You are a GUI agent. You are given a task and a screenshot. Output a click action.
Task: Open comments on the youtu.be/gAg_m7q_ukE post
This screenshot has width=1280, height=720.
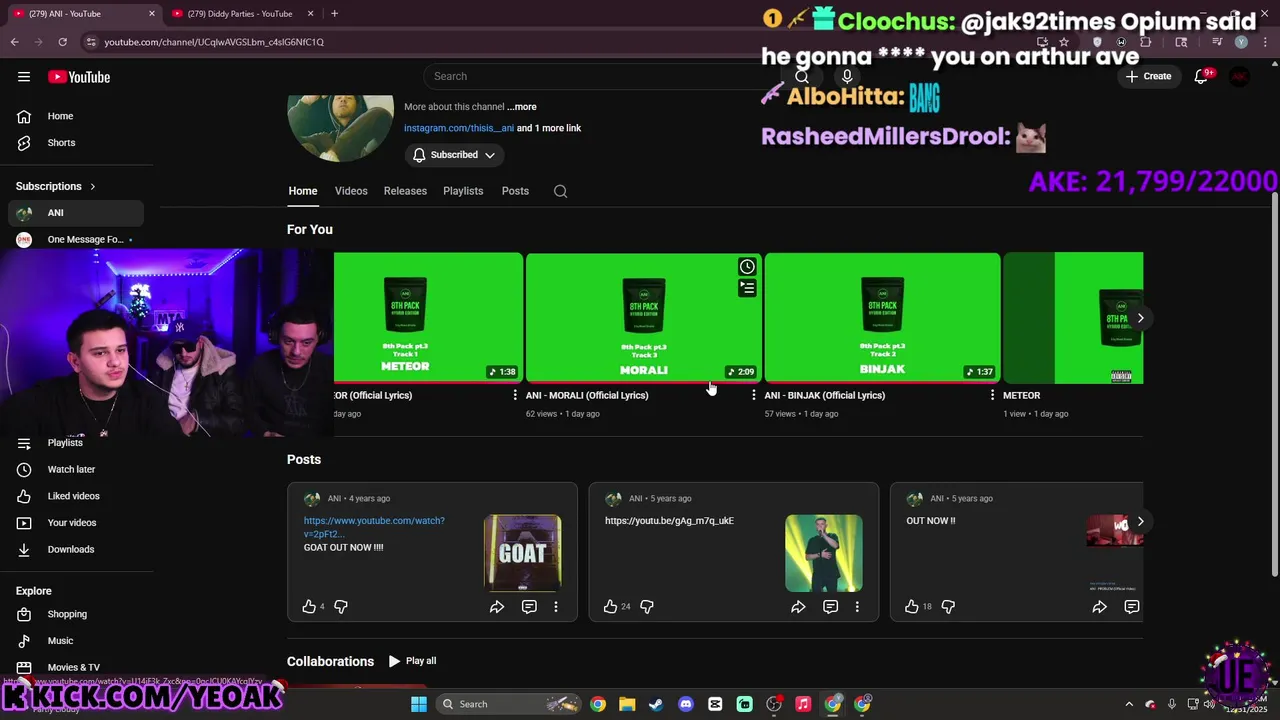pyautogui.click(x=830, y=607)
